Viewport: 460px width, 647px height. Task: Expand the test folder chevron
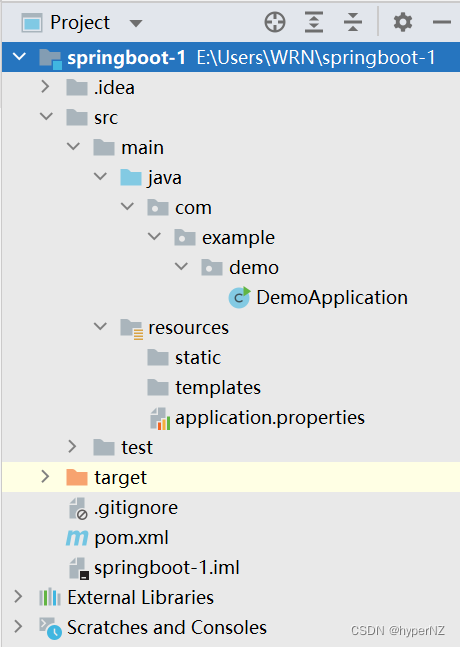(x=73, y=447)
